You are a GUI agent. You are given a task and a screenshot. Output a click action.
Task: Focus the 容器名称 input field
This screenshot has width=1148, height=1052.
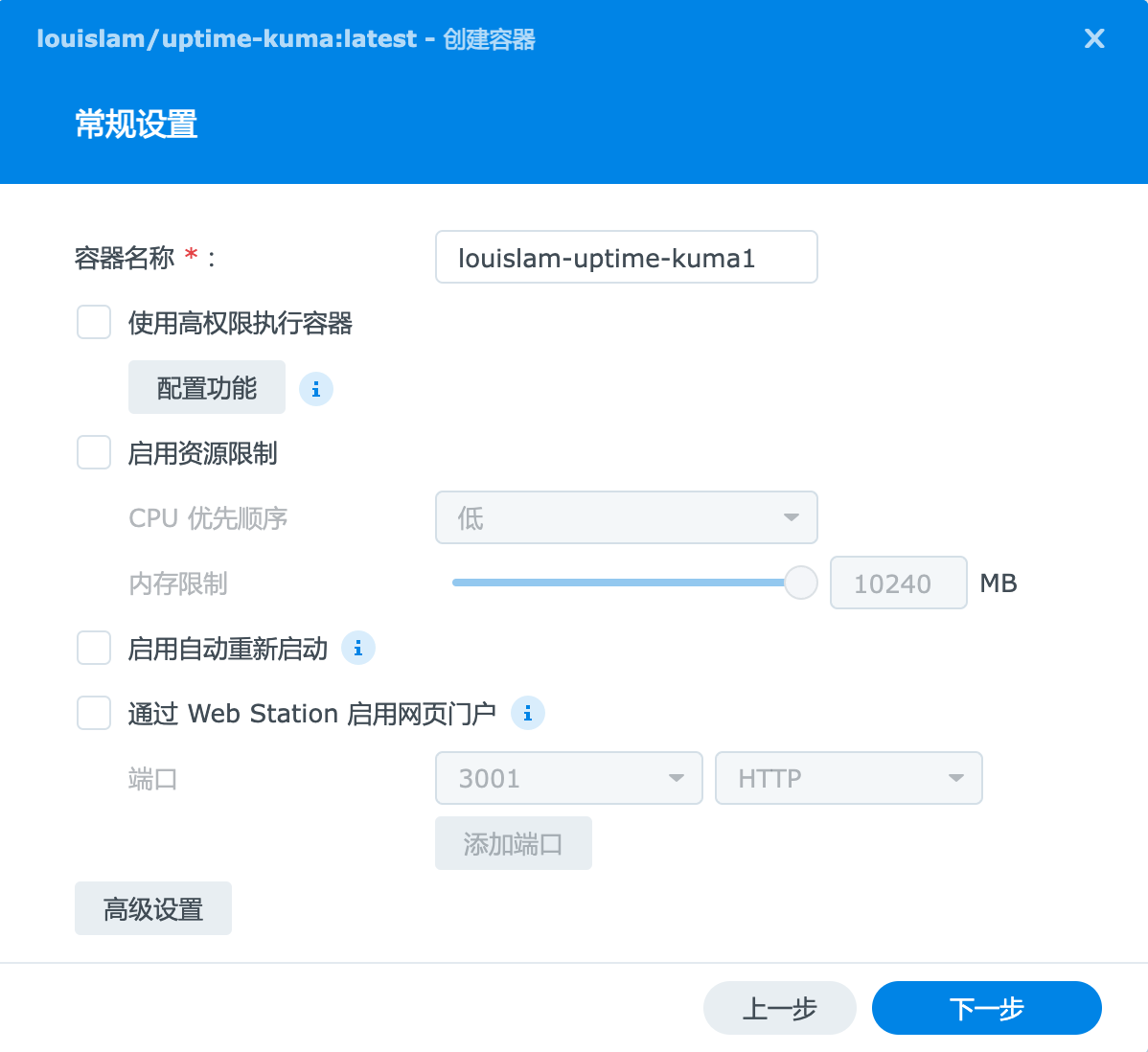click(627, 257)
